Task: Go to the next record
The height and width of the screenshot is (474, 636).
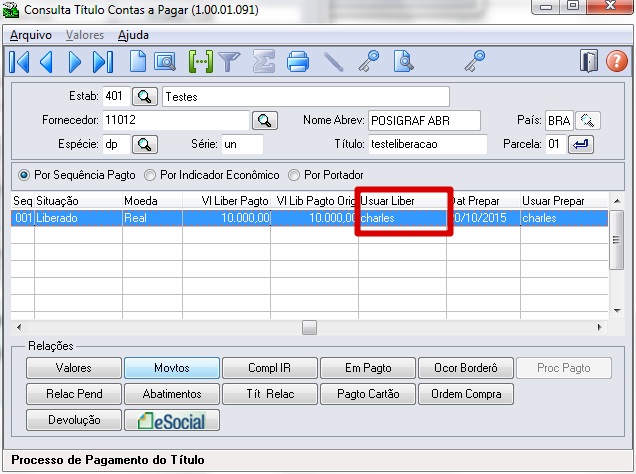Action: pyautogui.click(x=74, y=62)
